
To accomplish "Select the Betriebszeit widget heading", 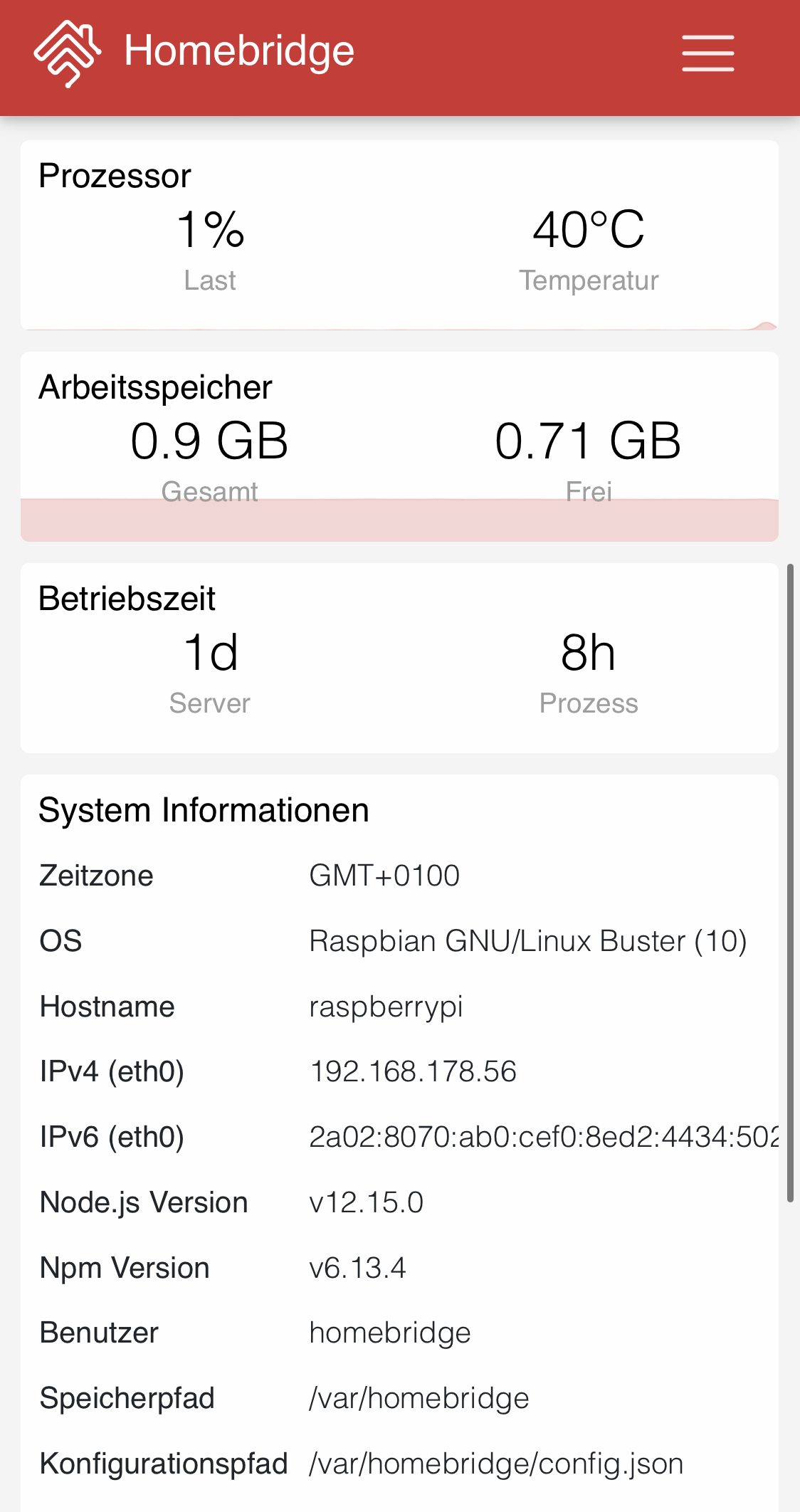I will (127, 598).
